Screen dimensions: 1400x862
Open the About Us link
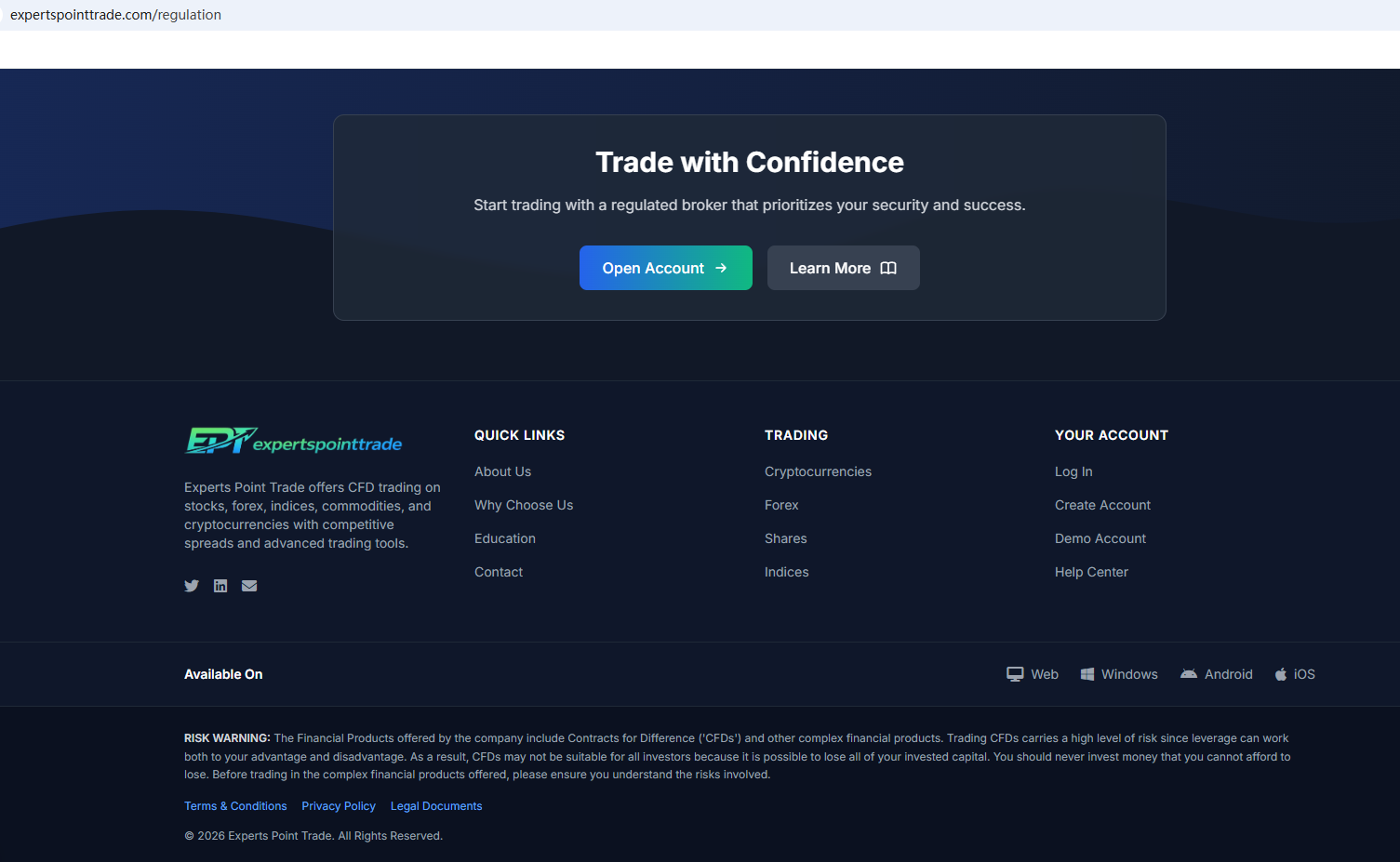coord(502,471)
